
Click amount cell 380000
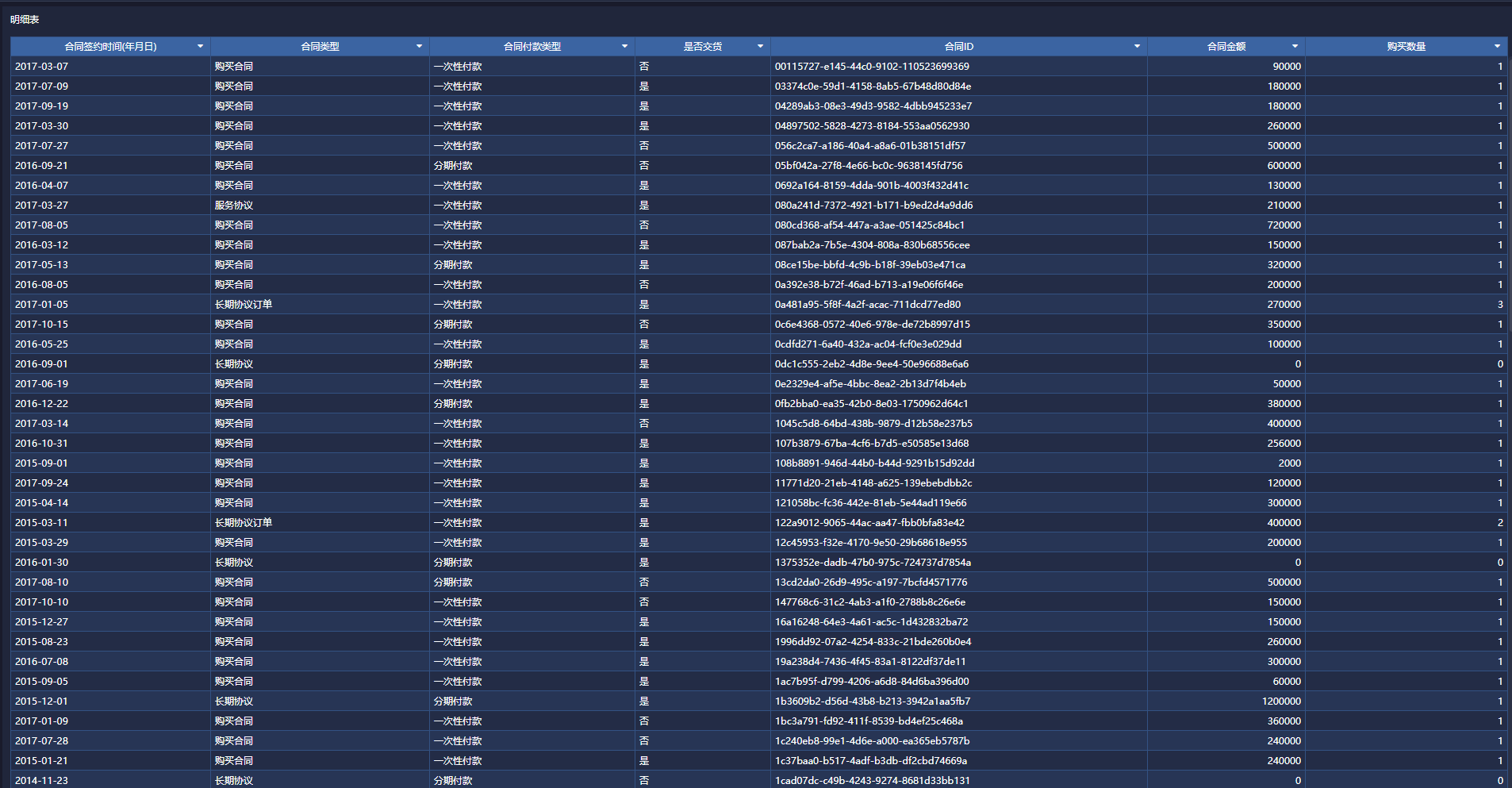click(1226, 404)
